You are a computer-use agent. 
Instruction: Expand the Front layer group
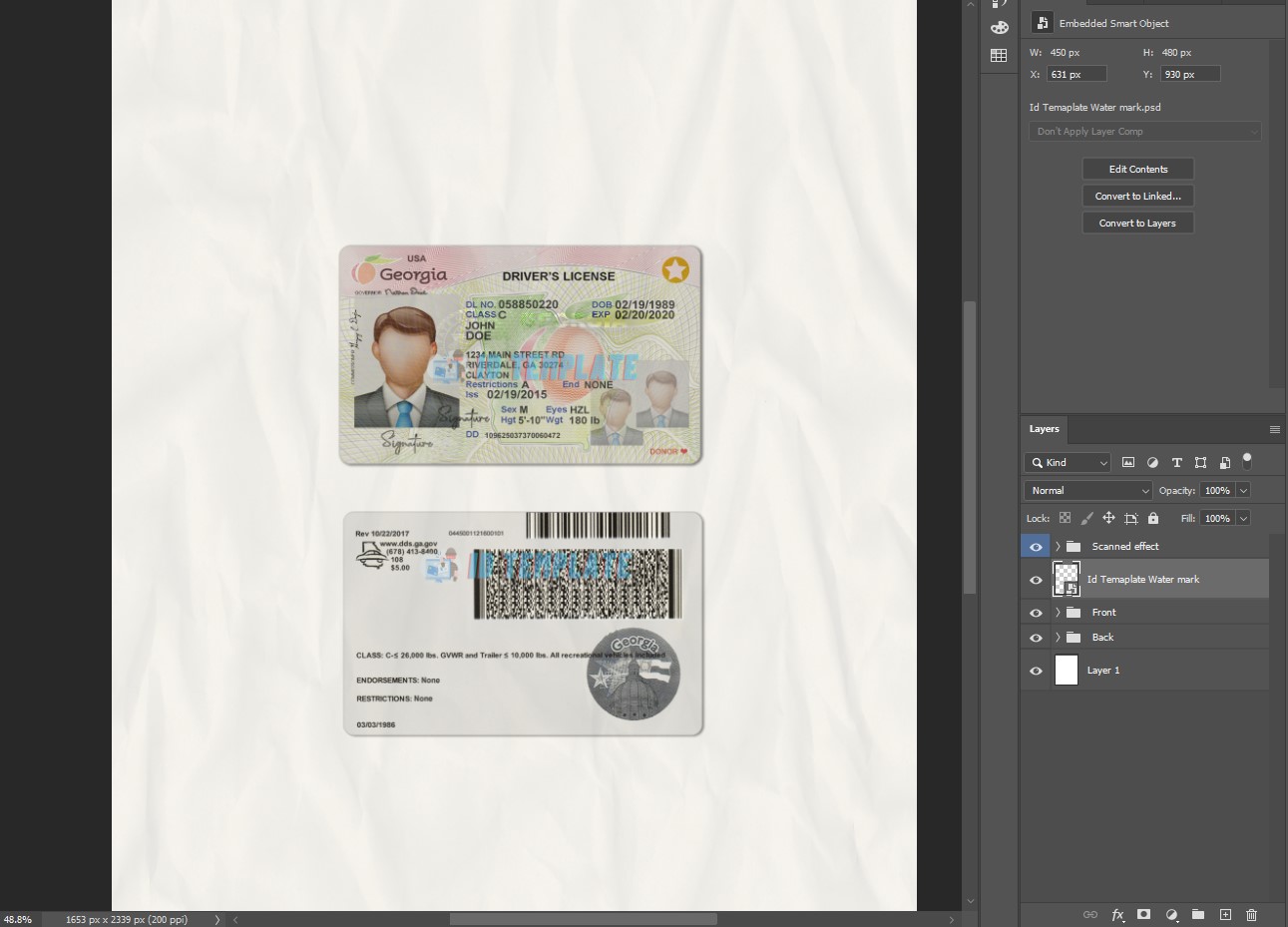(1058, 612)
